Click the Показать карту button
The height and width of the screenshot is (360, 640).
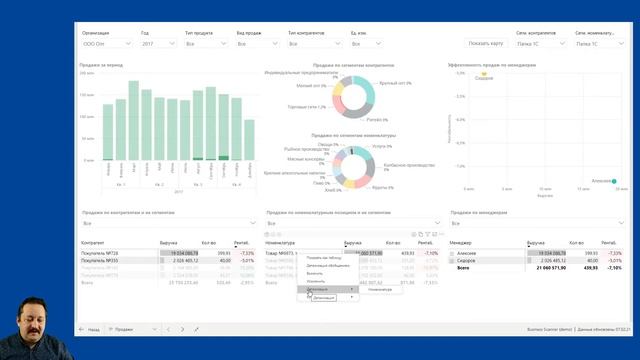tap(486, 43)
